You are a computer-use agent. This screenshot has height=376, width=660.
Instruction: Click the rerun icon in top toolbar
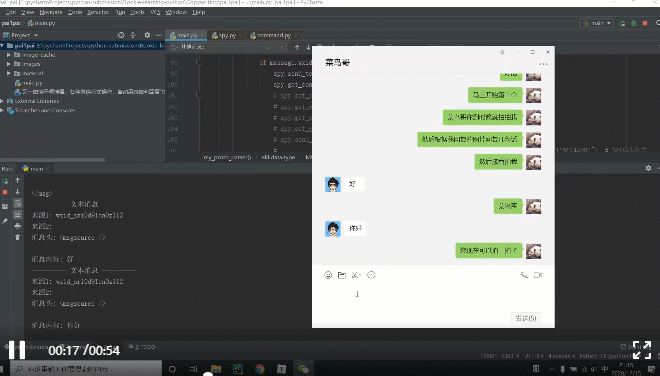(x=622, y=23)
